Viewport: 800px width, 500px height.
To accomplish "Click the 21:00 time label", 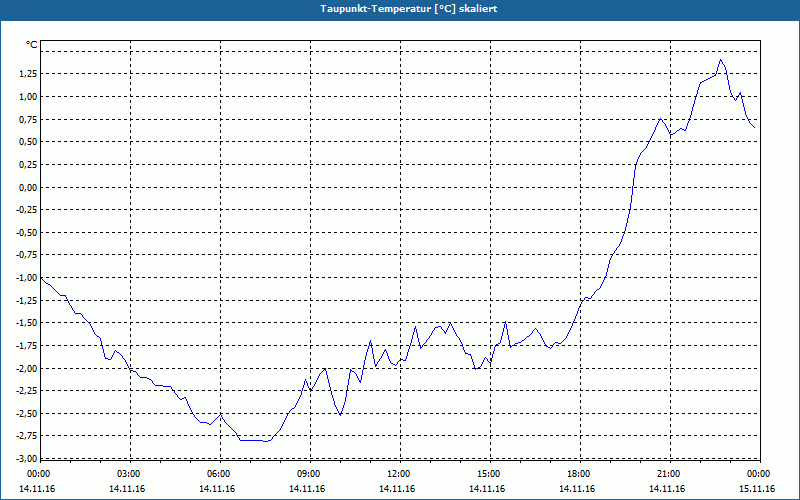I will coord(670,474).
